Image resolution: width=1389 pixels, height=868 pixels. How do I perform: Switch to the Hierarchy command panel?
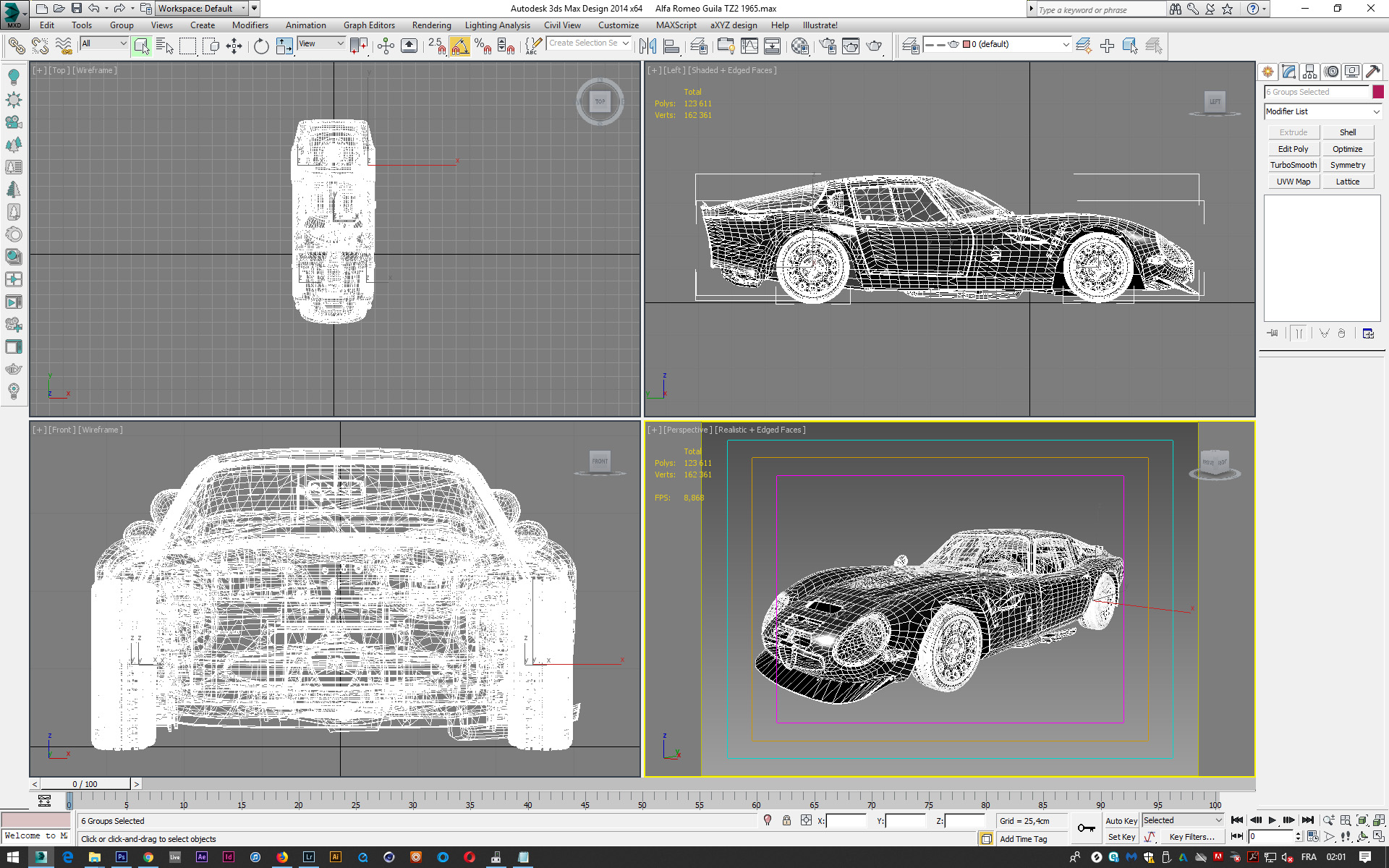tap(1309, 72)
